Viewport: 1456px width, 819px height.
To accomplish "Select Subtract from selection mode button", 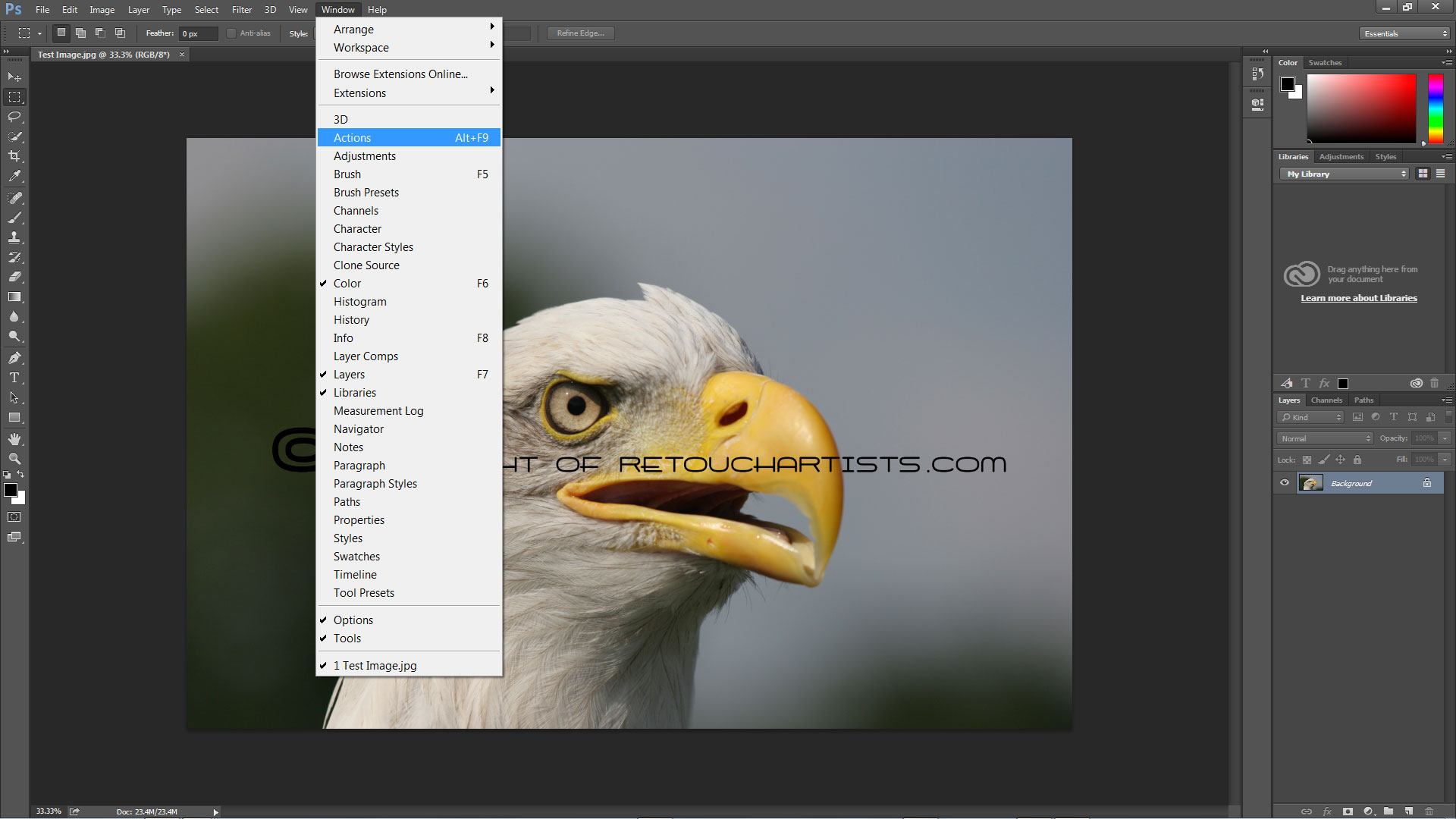I will tap(100, 33).
